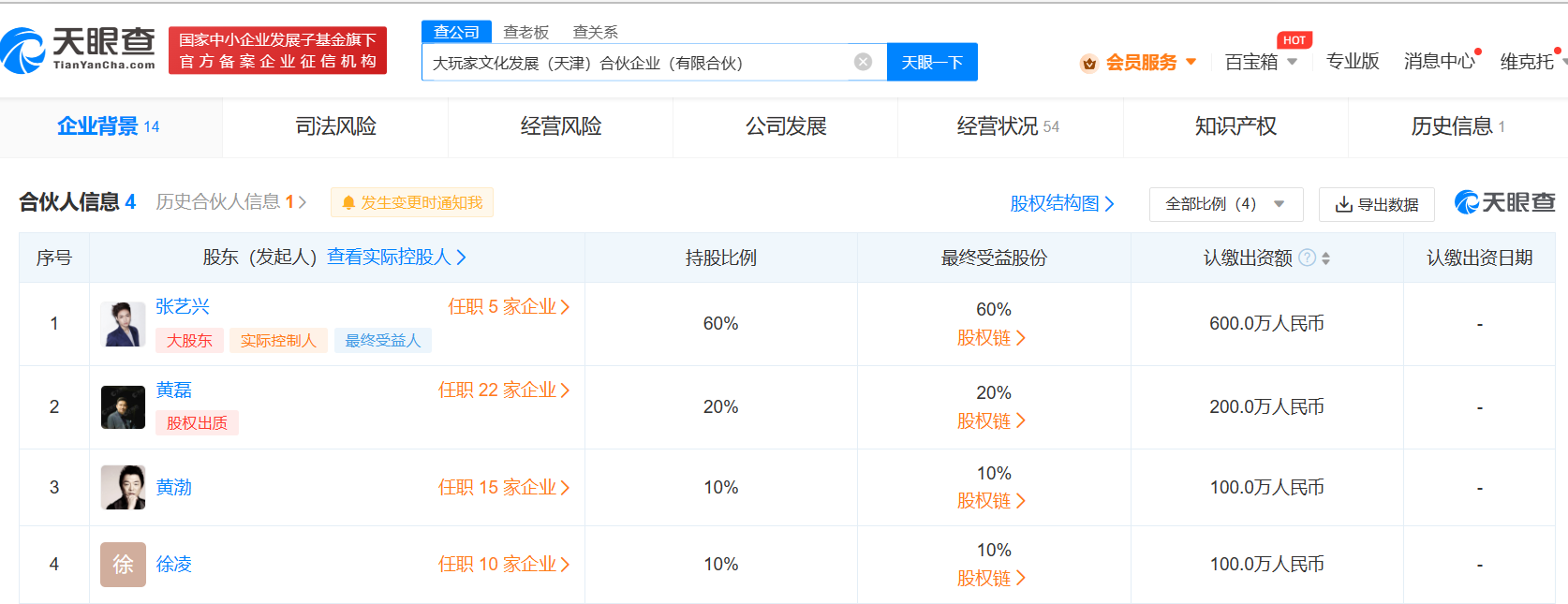Image resolution: width=1568 pixels, height=604 pixels.
Task: Select the 查公司 search mode tab
Action: pos(456,32)
